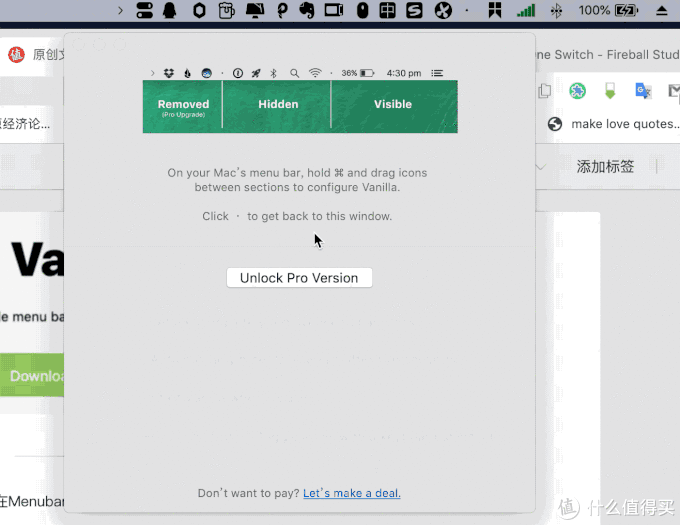Open Bluetooth status in menu bar
680x525 pixels.
pos(557,11)
